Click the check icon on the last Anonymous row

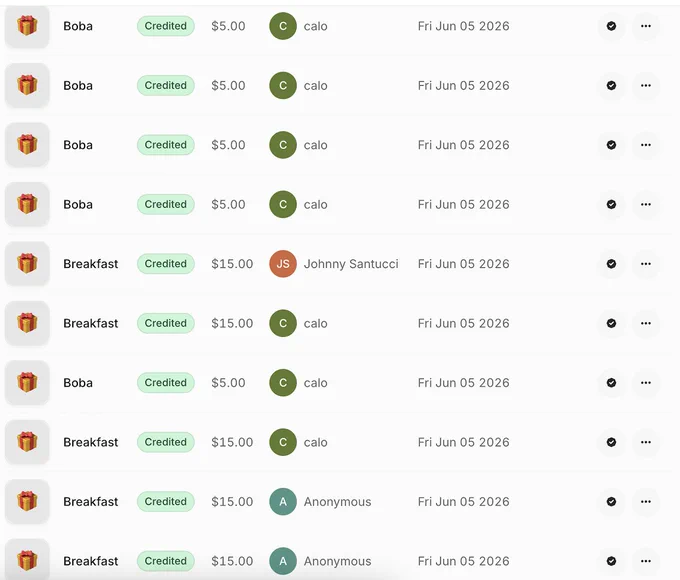611,561
